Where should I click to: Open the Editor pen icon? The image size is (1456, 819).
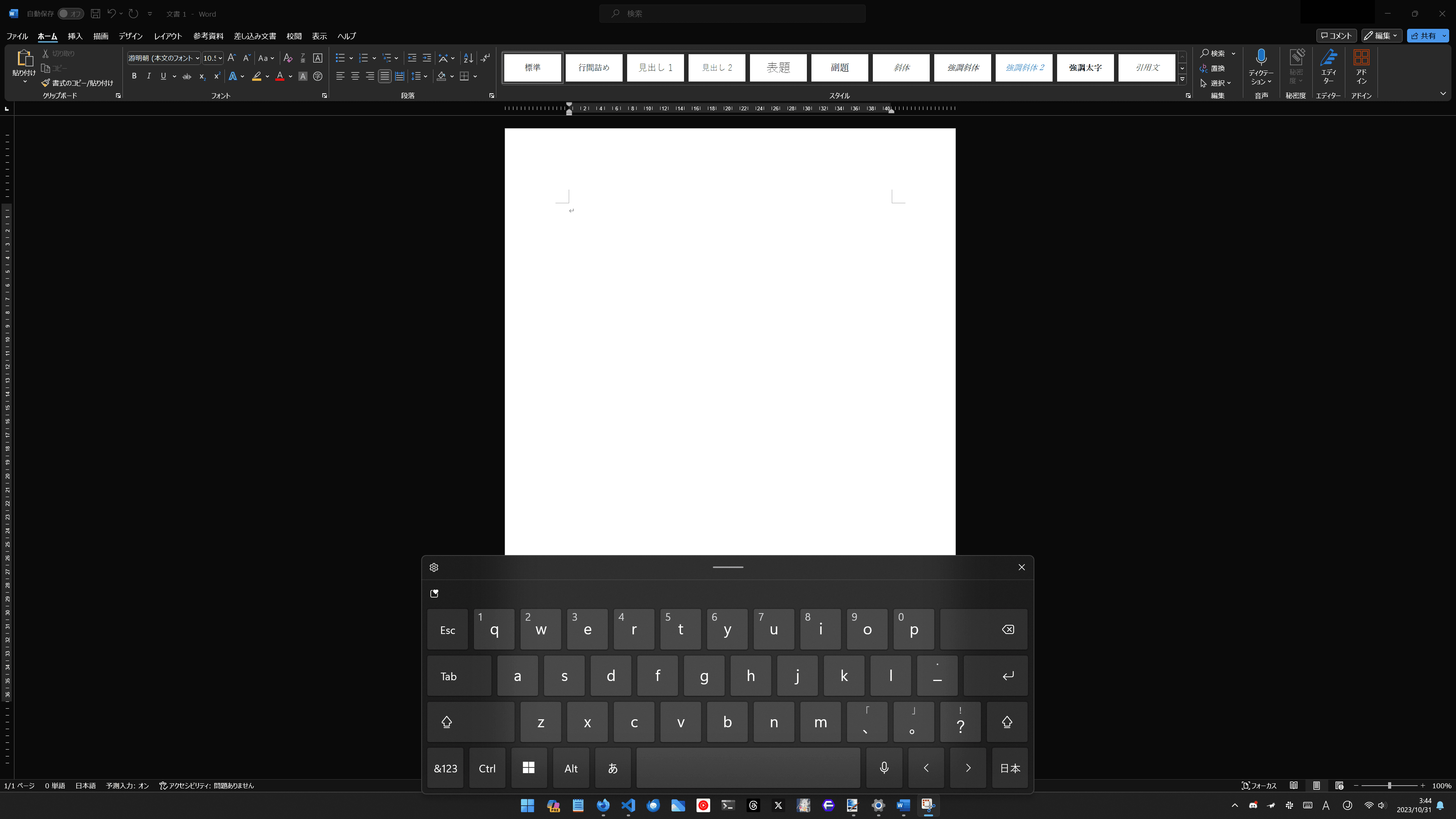point(1328,58)
